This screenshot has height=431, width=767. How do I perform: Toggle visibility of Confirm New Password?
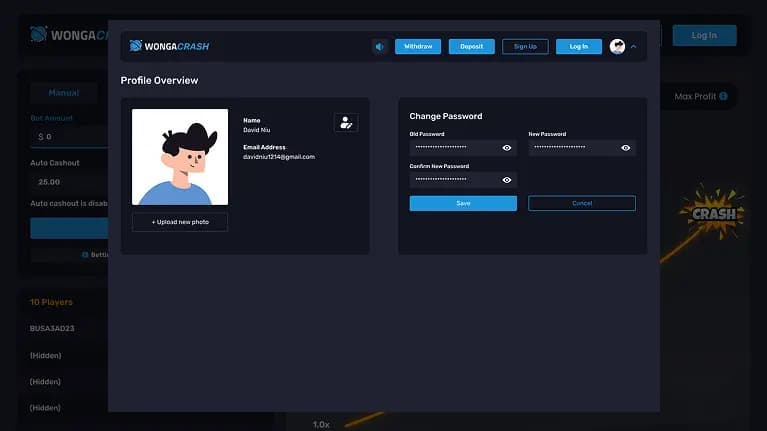tap(507, 180)
